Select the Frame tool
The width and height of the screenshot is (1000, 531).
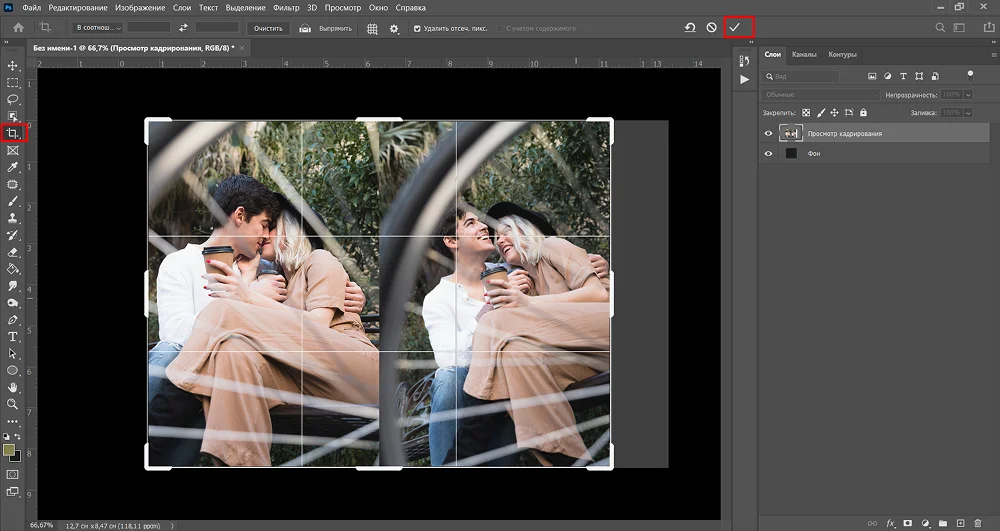tap(13, 150)
